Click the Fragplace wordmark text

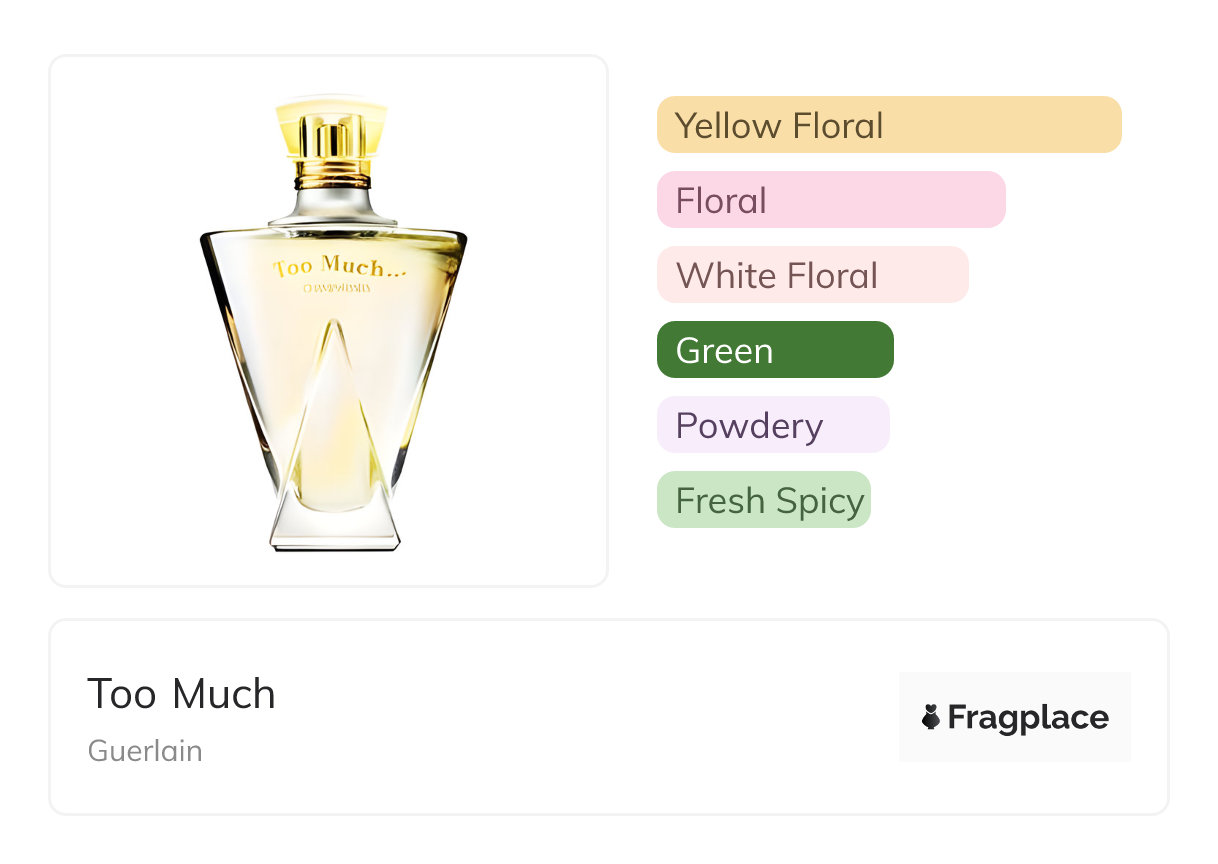click(x=1027, y=717)
